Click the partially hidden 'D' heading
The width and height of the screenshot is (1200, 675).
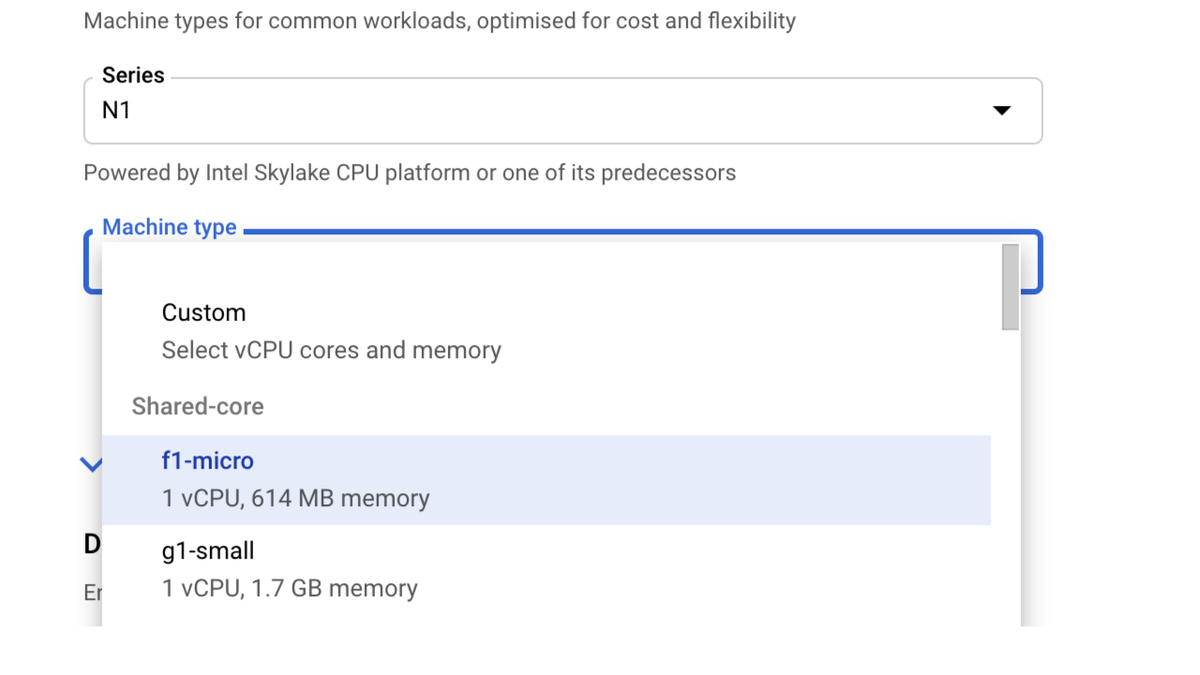92,544
